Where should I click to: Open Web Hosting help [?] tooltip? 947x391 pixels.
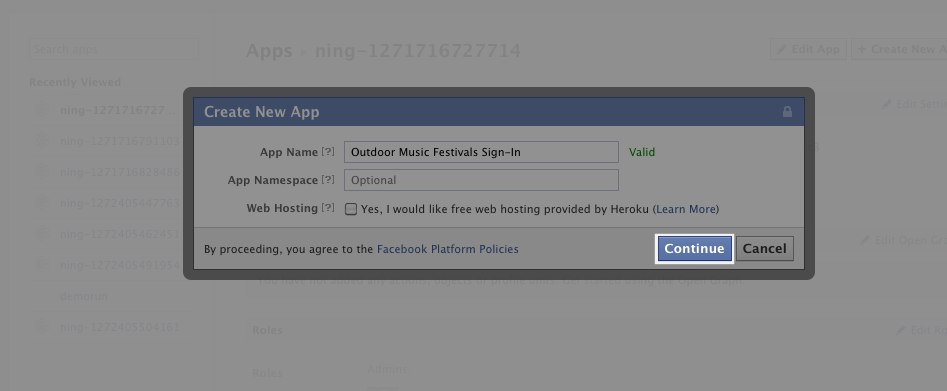click(x=328, y=208)
